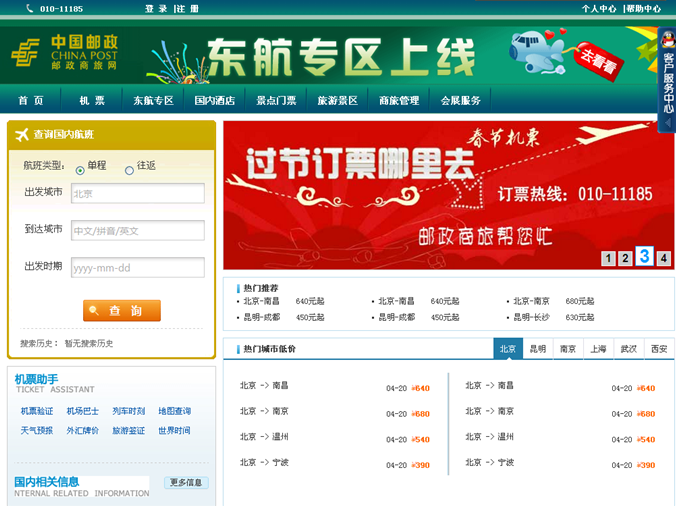The height and width of the screenshot is (506, 676).
Task: Select the 往返 radio button
Action: click(129, 171)
